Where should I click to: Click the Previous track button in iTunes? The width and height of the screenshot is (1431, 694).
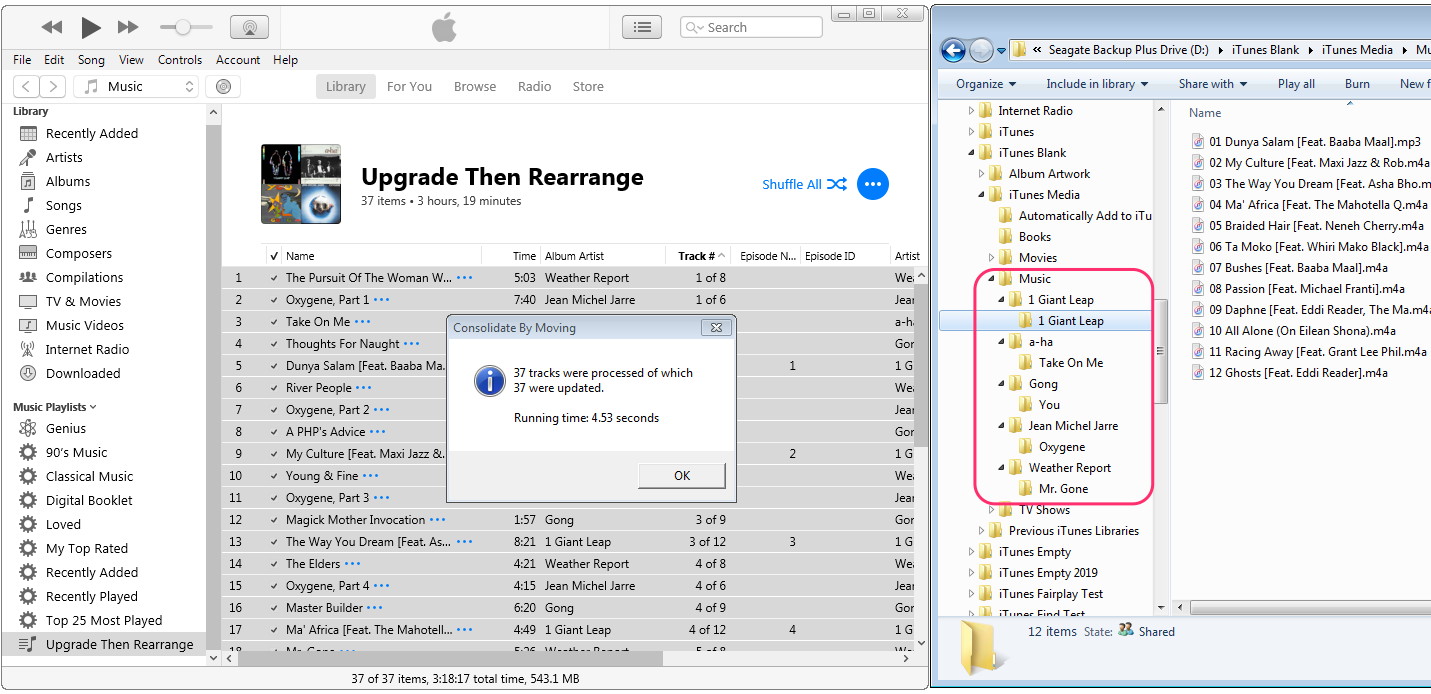(52, 27)
